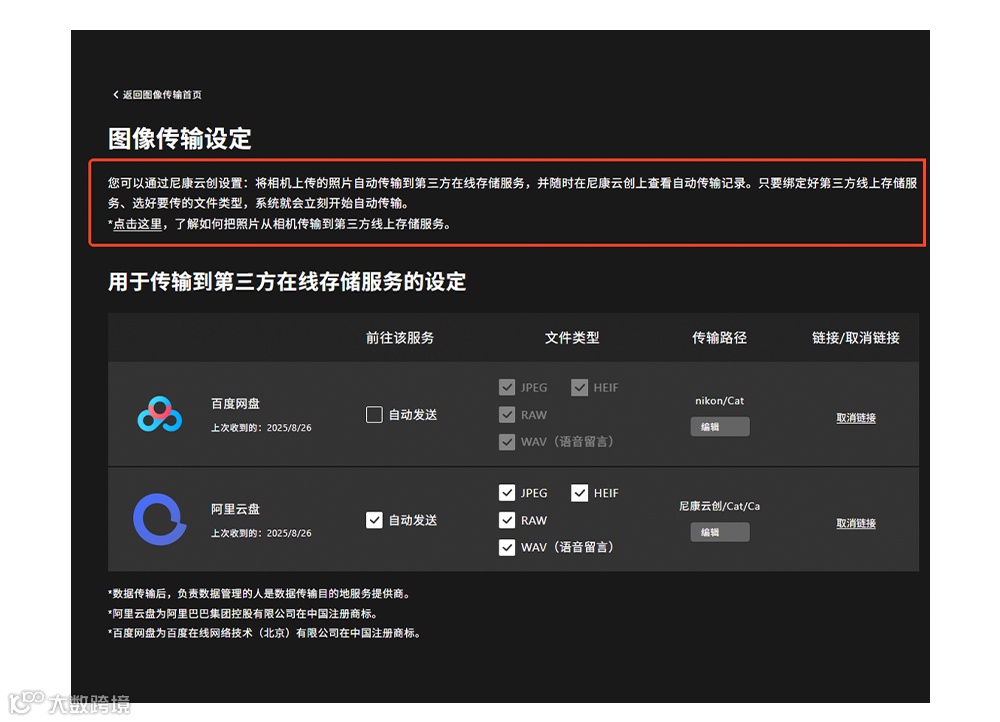Click 取消链接 for 百度网盘
The height and width of the screenshot is (722, 1000).
856,418
